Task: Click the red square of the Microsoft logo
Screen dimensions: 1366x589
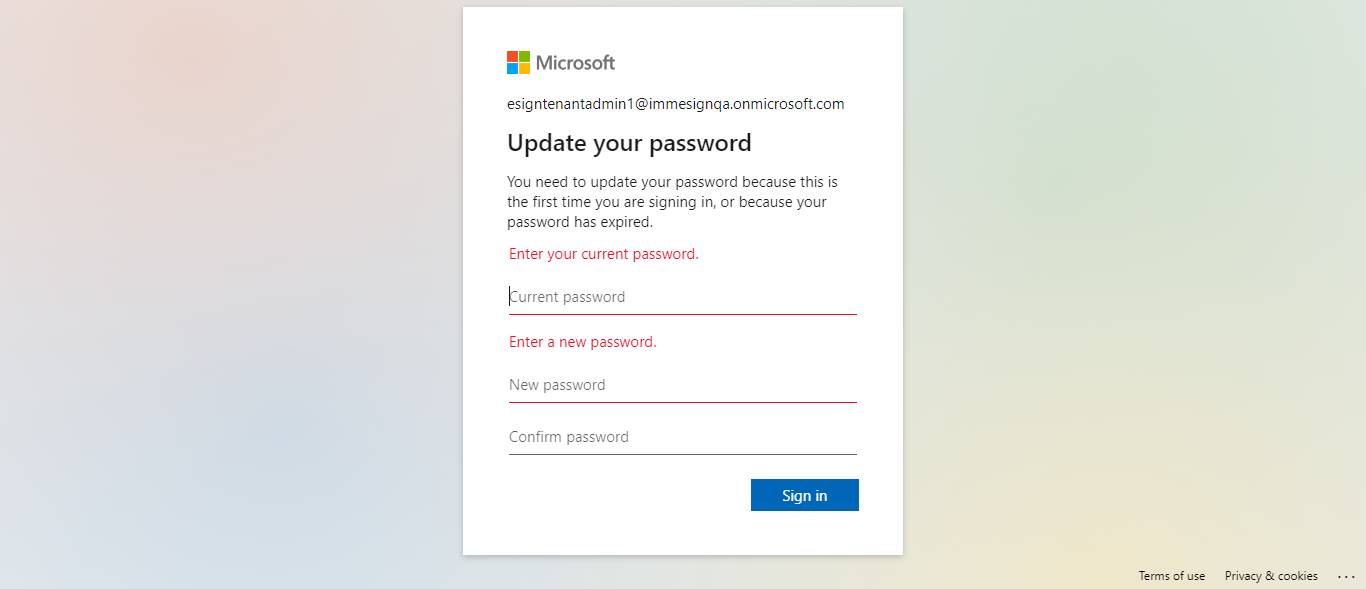Action: click(x=512, y=57)
